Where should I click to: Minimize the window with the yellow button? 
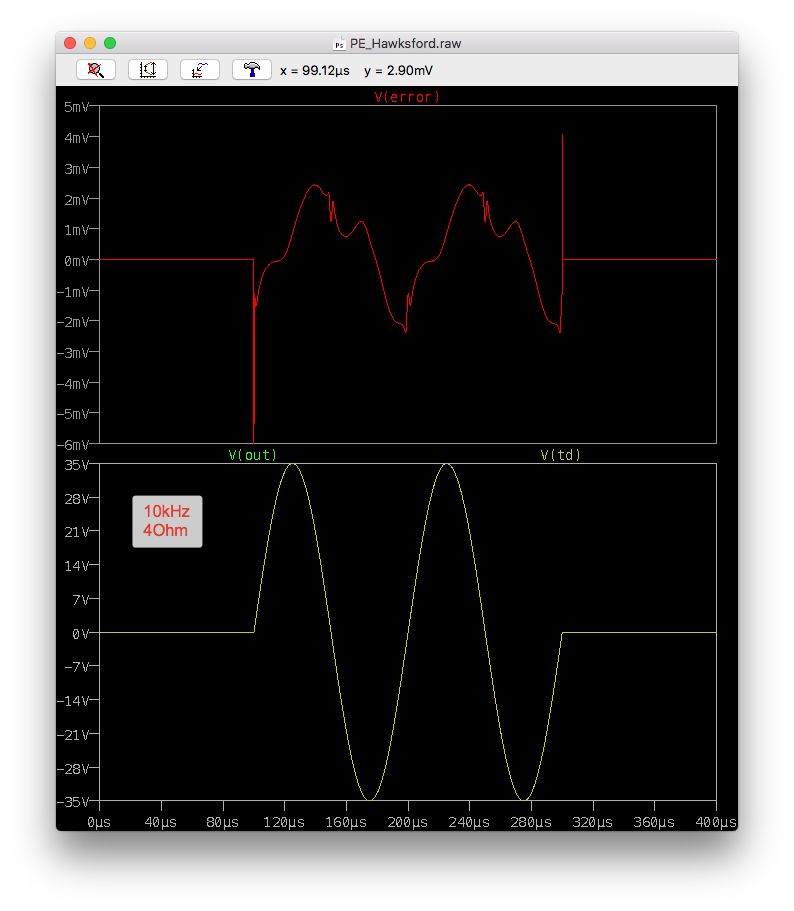90,43
